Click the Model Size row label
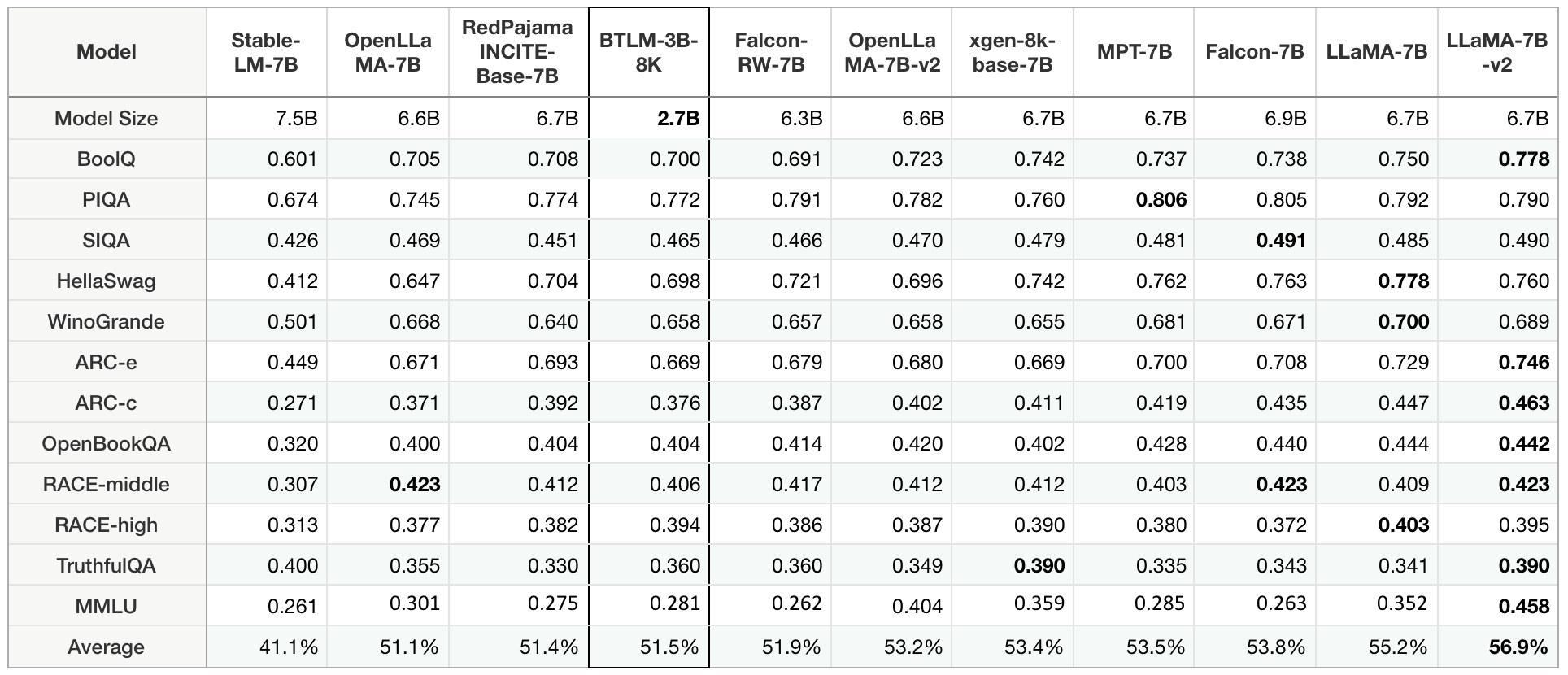 (x=107, y=119)
